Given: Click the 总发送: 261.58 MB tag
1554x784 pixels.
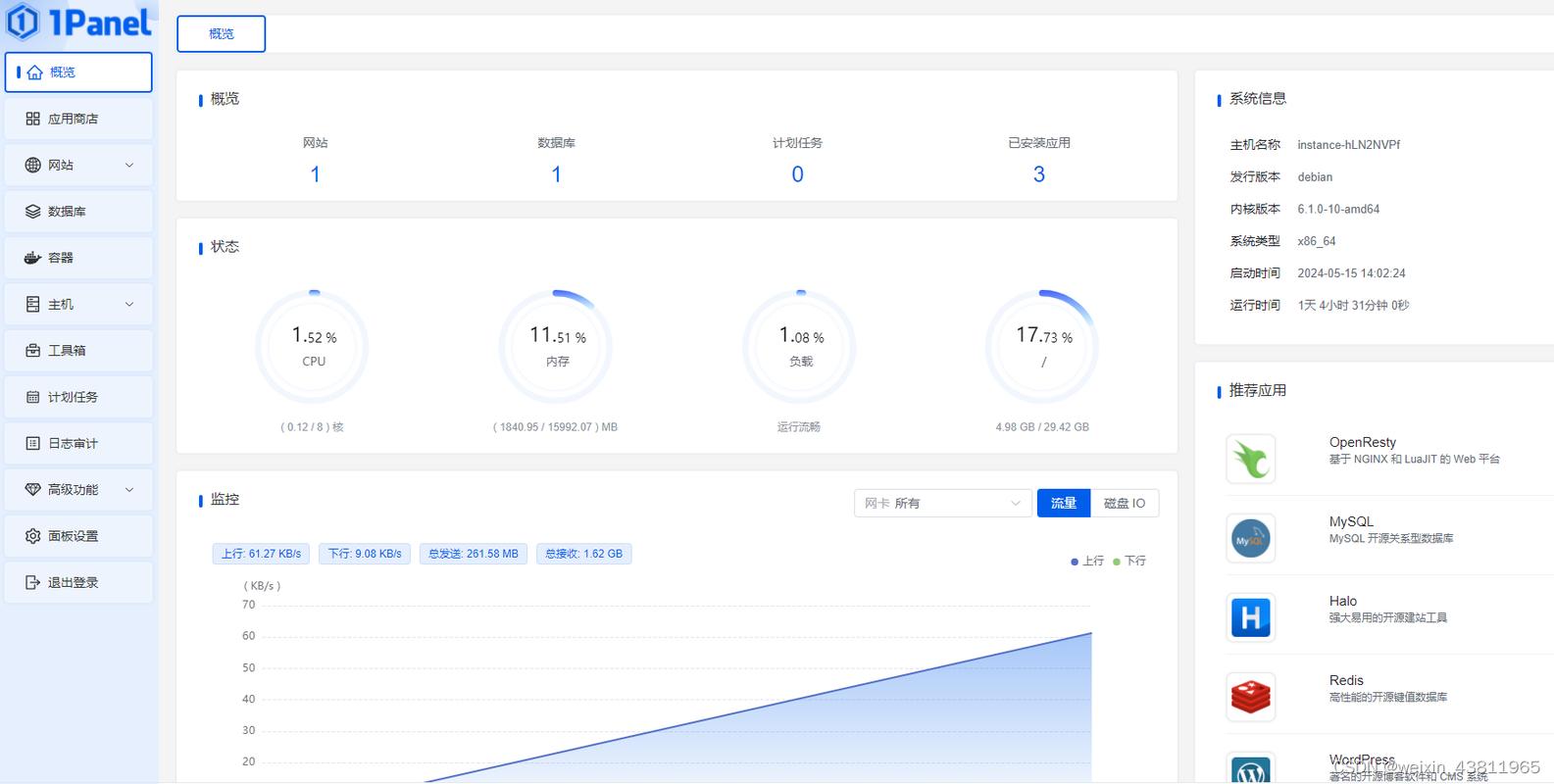Looking at the screenshot, I should [473, 554].
